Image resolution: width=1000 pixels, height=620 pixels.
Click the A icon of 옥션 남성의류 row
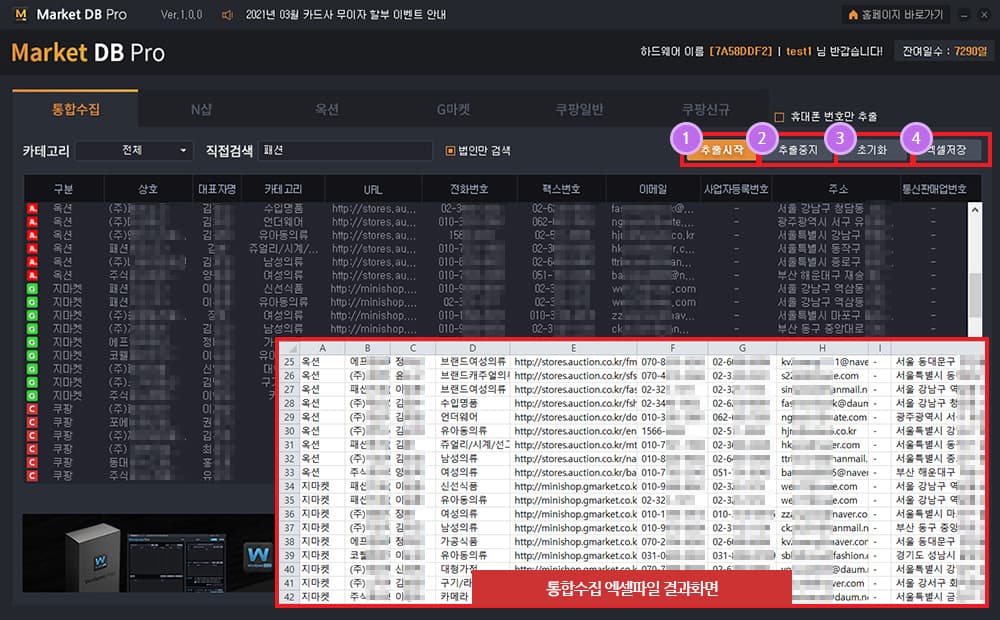tap(32, 262)
